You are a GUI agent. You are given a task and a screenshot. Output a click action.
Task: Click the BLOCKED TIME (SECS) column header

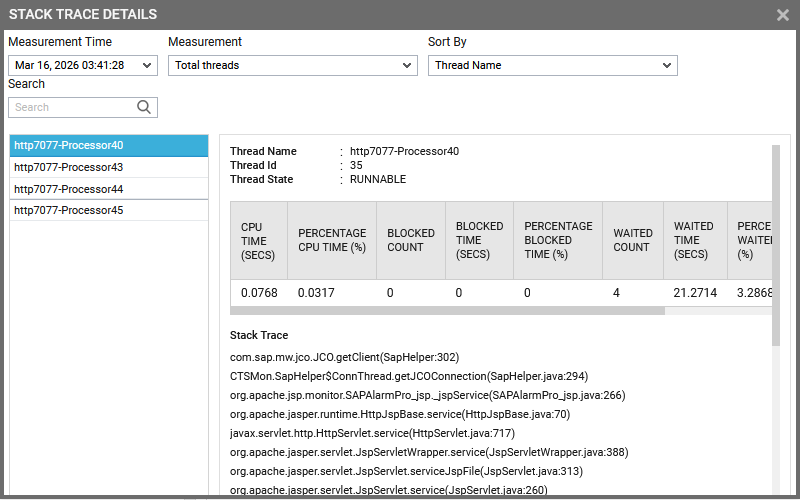tap(479, 240)
